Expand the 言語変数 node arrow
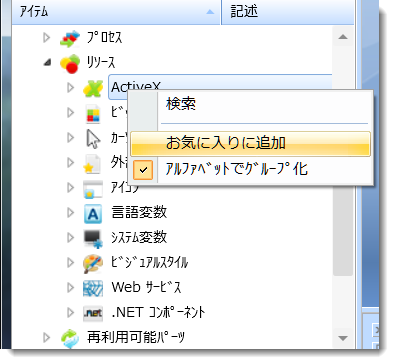This screenshot has width=394, height=364. pyautogui.click(x=70, y=213)
